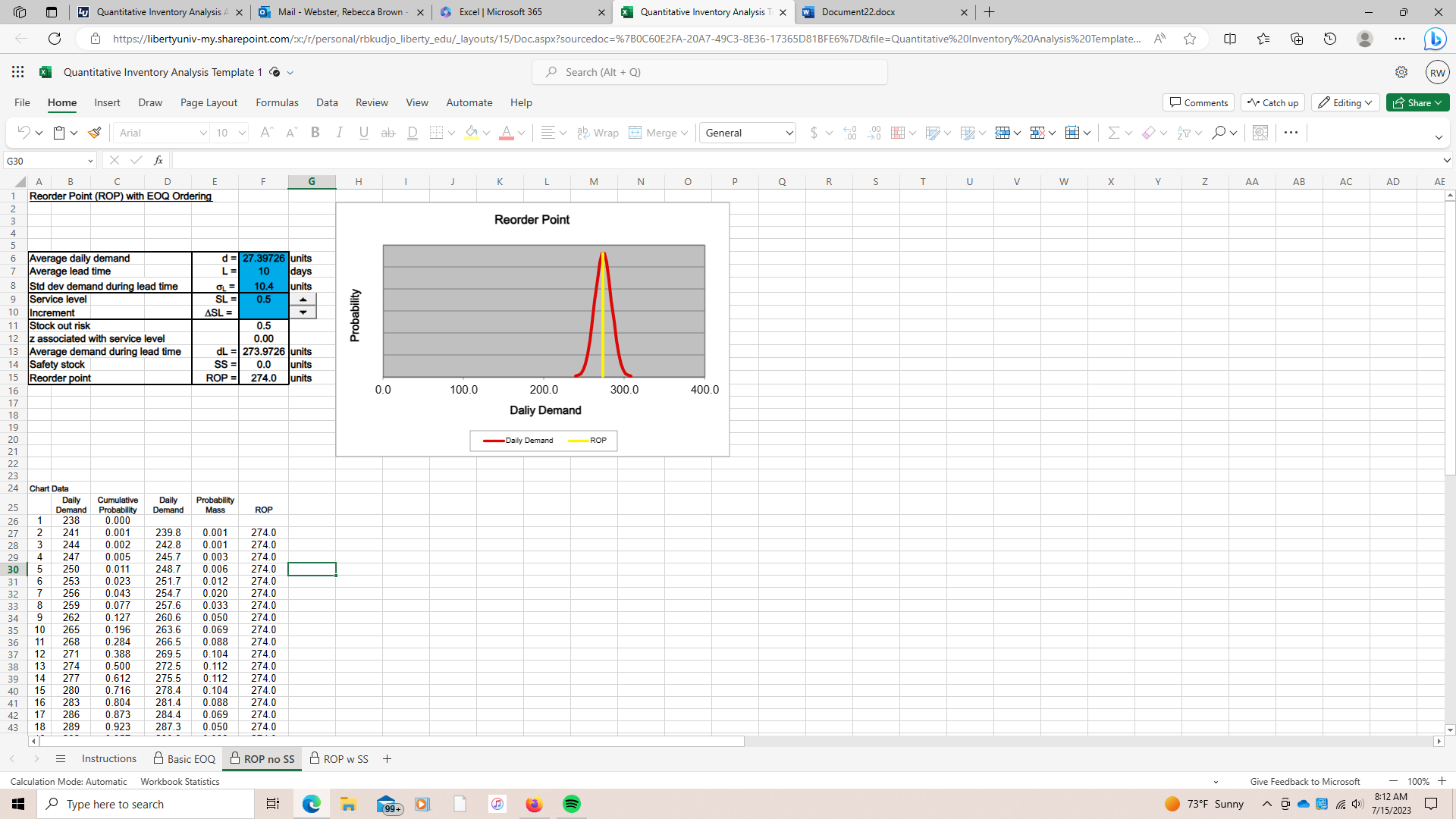Open the Editing mode dropdown

pos(1345,102)
